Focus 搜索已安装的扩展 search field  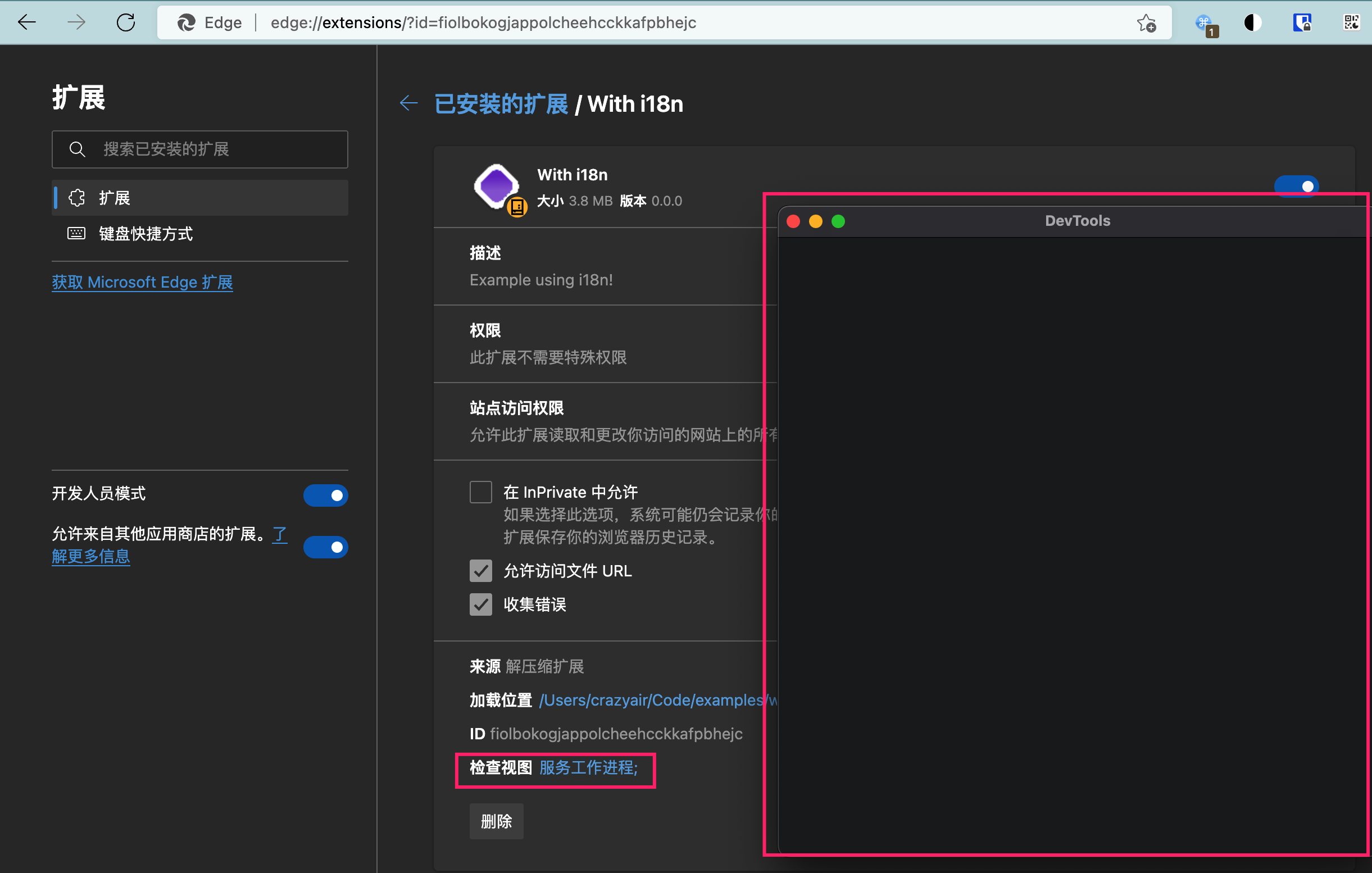200,149
